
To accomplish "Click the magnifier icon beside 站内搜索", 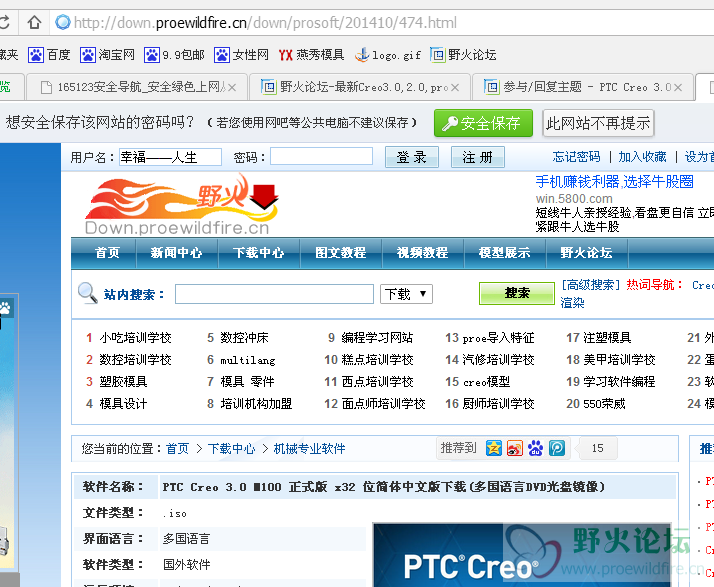I will (x=87, y=293).
